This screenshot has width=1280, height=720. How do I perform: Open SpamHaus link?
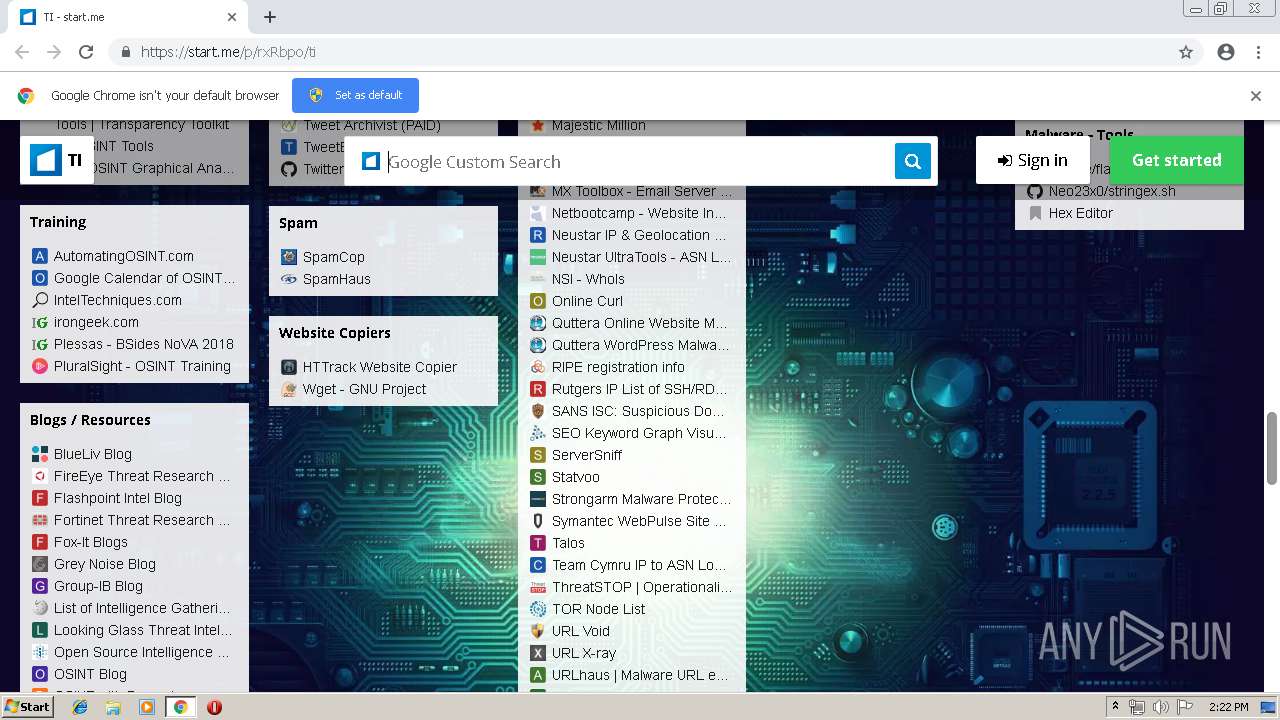coord(337,279)
